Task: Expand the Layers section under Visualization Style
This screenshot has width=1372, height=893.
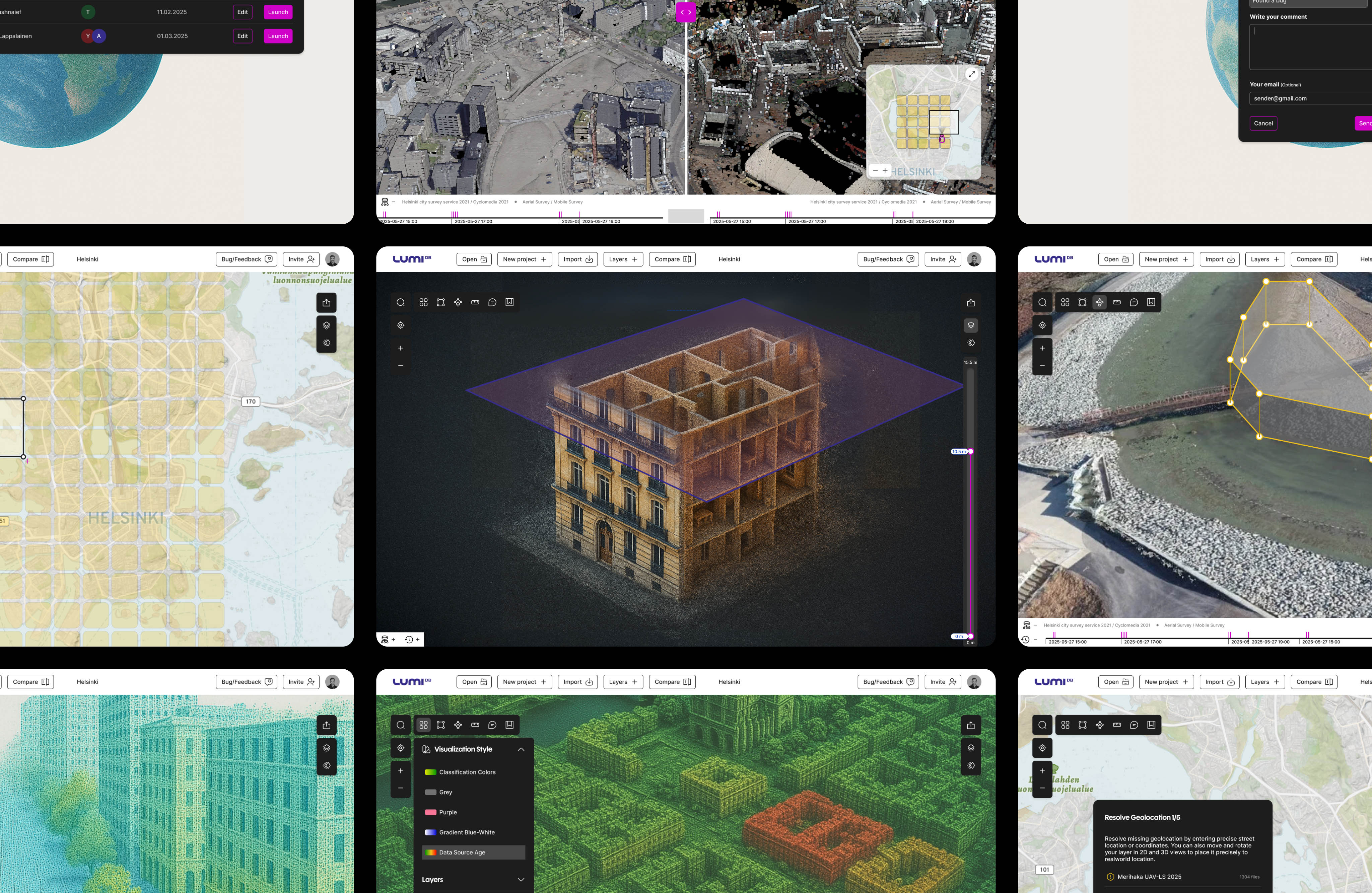Action: tap(521, 880)
